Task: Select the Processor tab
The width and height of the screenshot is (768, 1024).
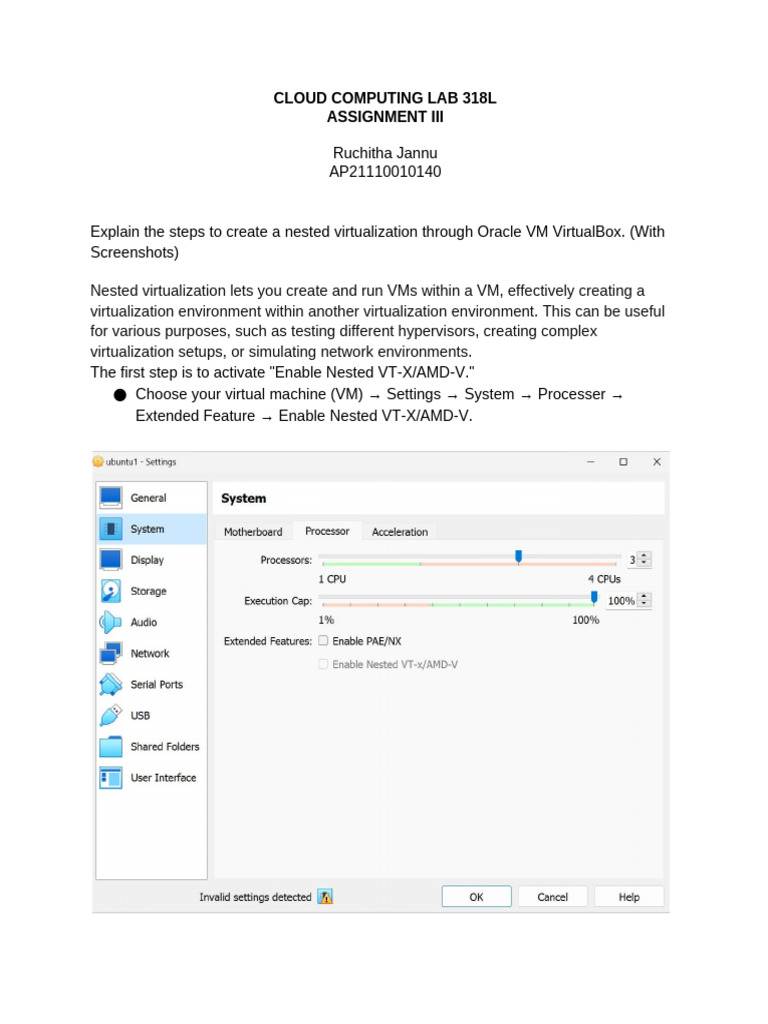Action: click(x=327, y=531)
